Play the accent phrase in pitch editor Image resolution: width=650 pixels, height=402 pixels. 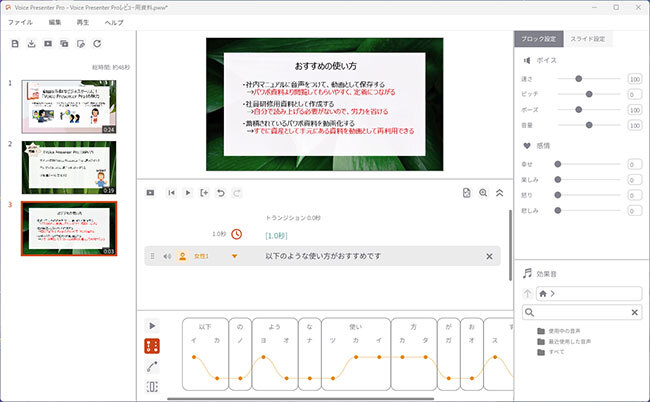(x=152, y=326)
